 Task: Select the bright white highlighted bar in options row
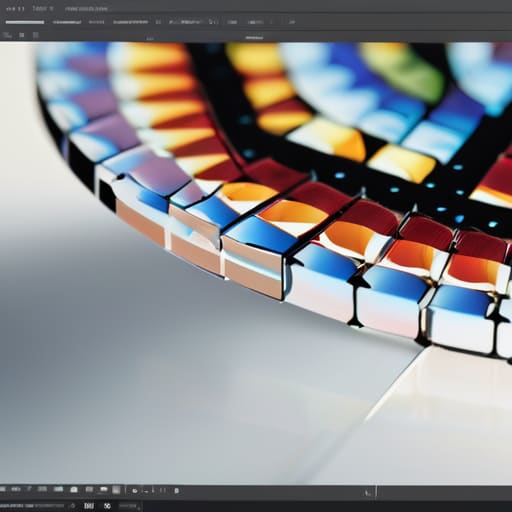25,22
